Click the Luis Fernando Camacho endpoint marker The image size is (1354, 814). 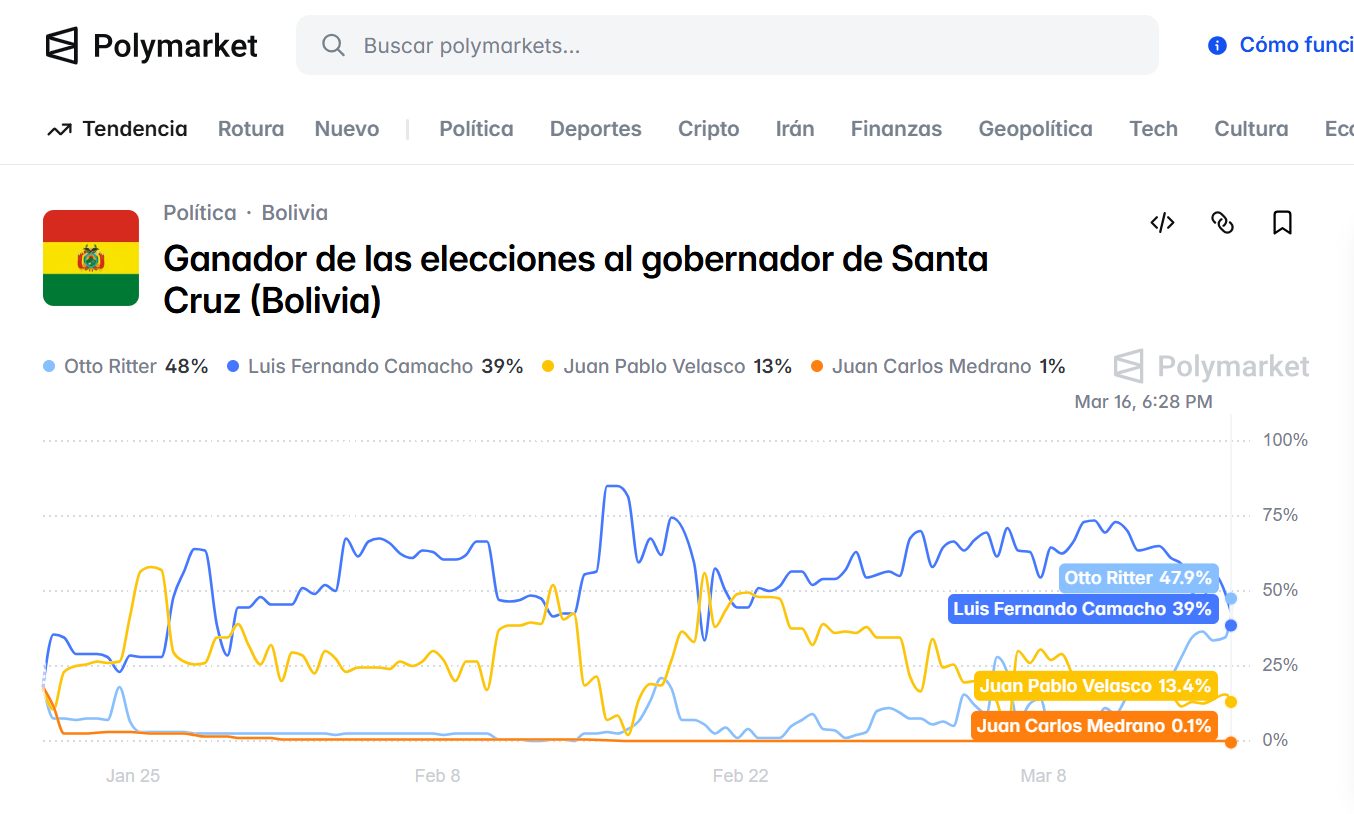1231,625
